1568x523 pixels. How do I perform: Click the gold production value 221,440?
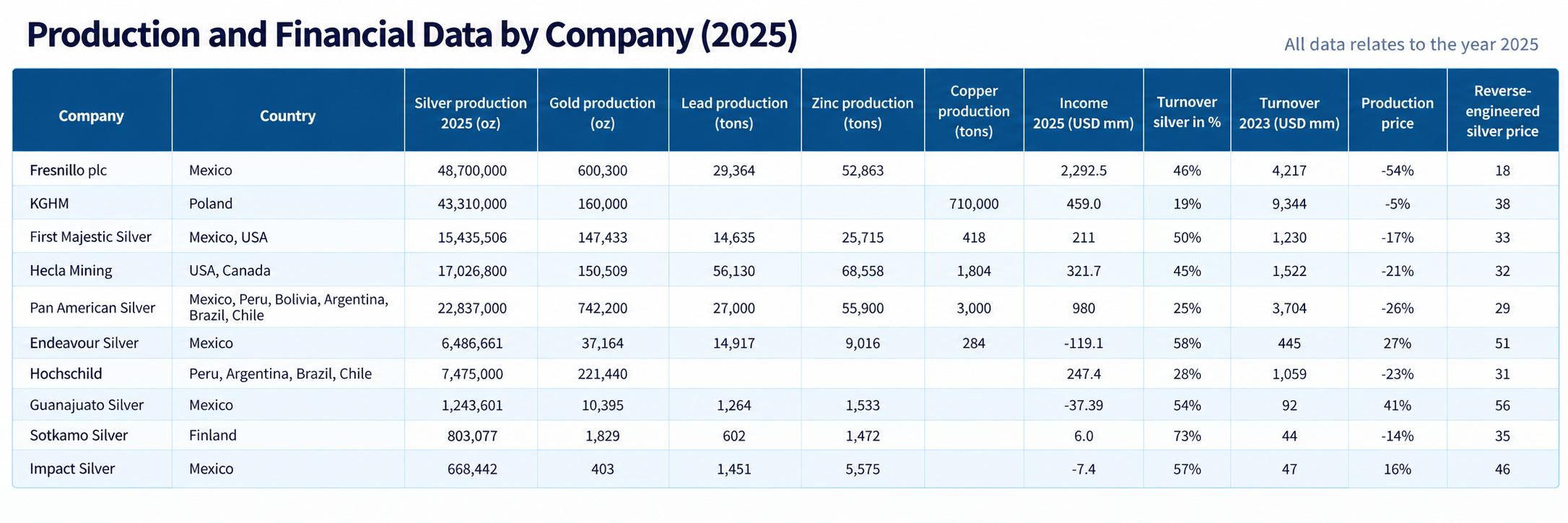(x=603, y=373)
